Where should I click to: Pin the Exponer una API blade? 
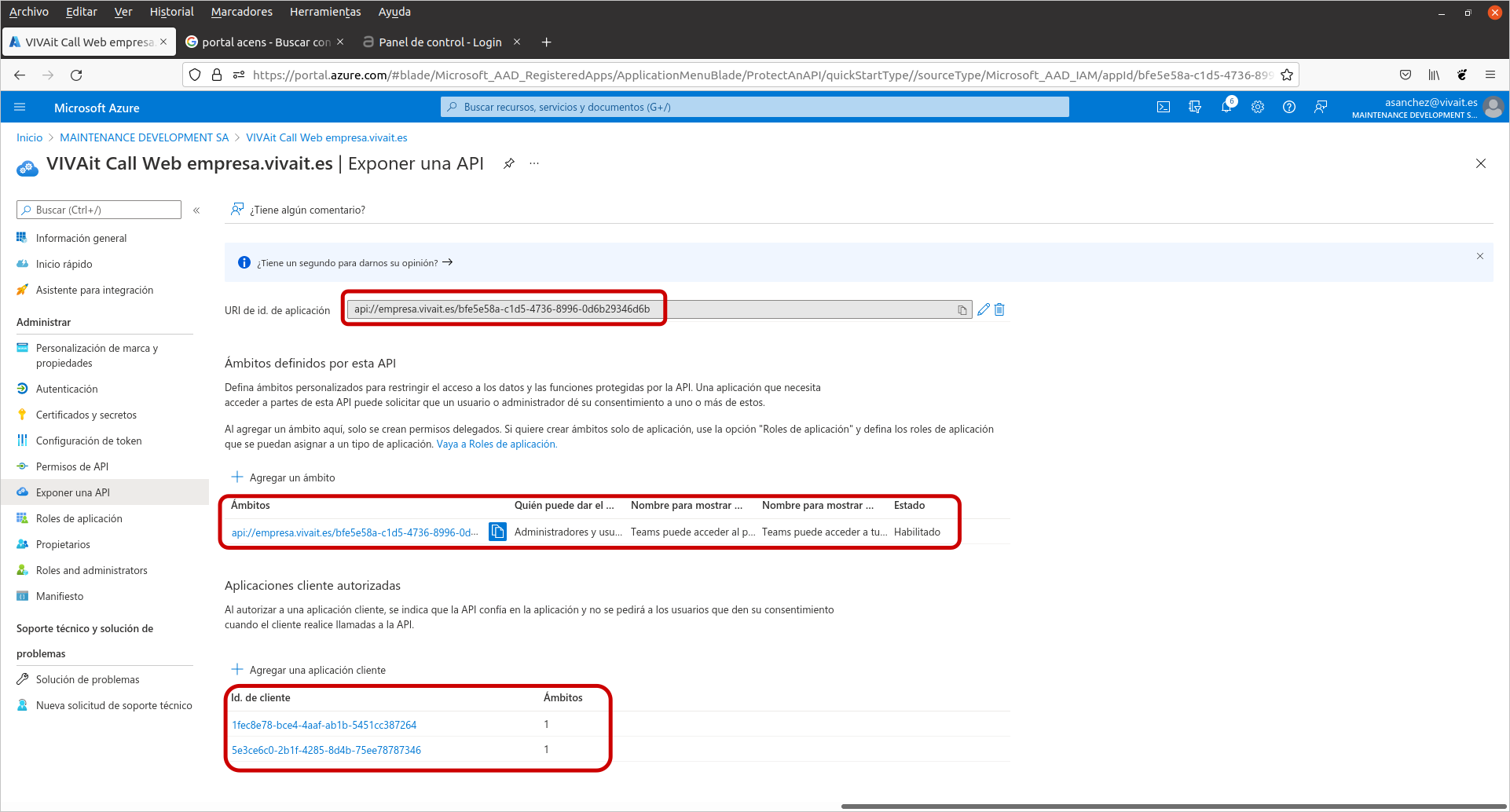(x=509, y=163)
